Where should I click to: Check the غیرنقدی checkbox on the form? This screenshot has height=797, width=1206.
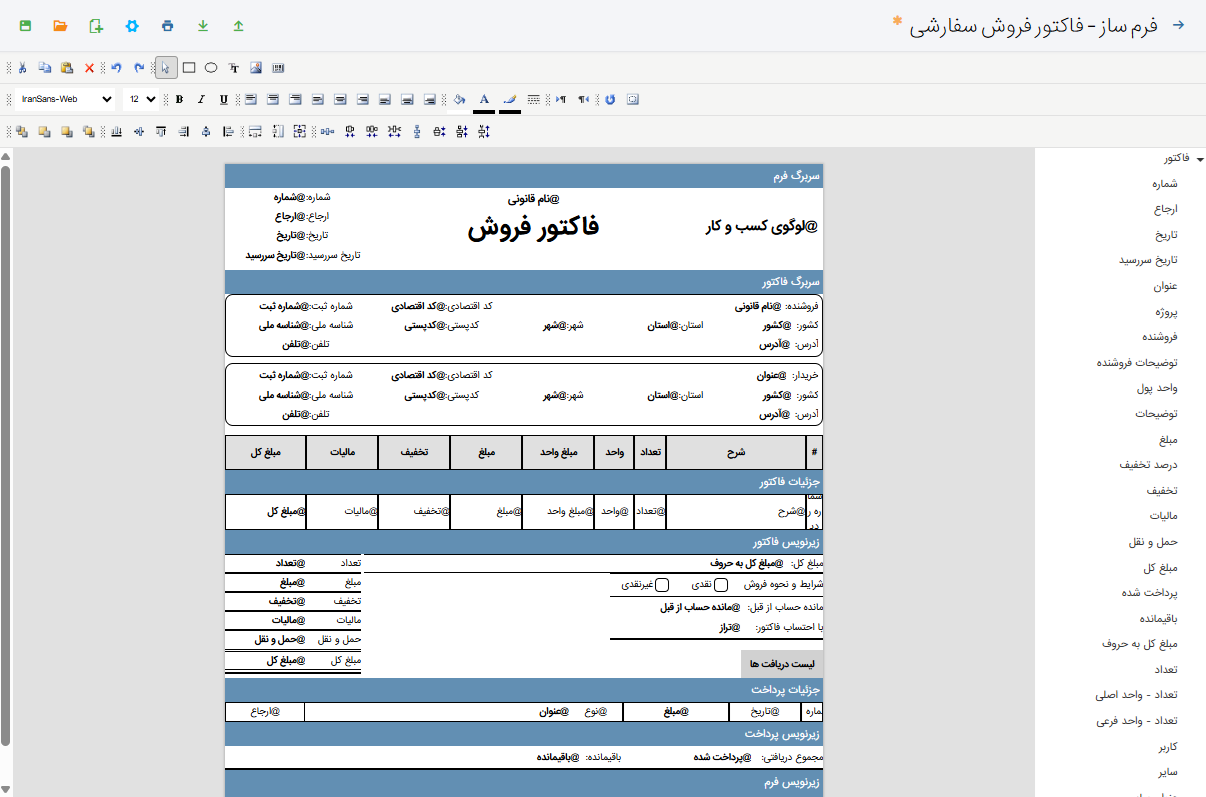[661, 585]
